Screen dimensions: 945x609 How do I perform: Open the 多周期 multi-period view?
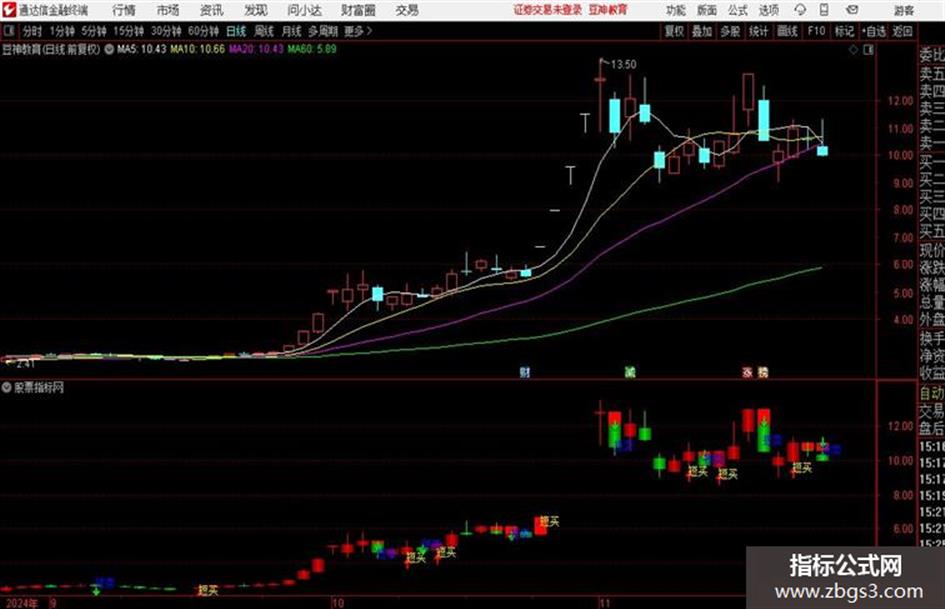point(323,31)
